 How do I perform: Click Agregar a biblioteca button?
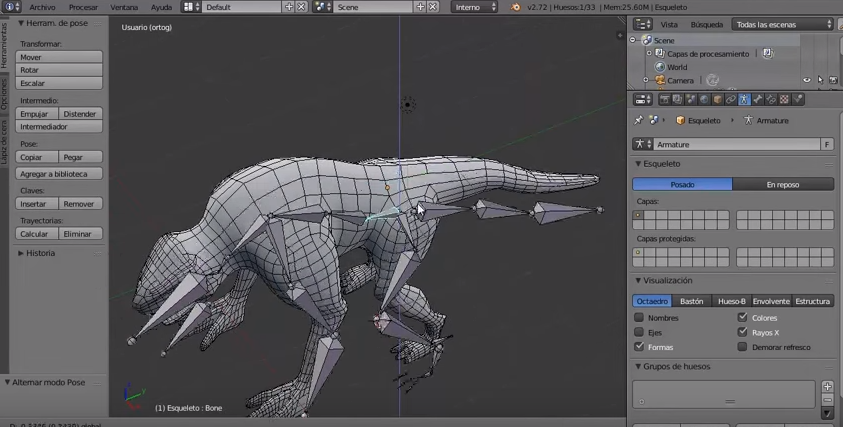(x=59, y=174)
